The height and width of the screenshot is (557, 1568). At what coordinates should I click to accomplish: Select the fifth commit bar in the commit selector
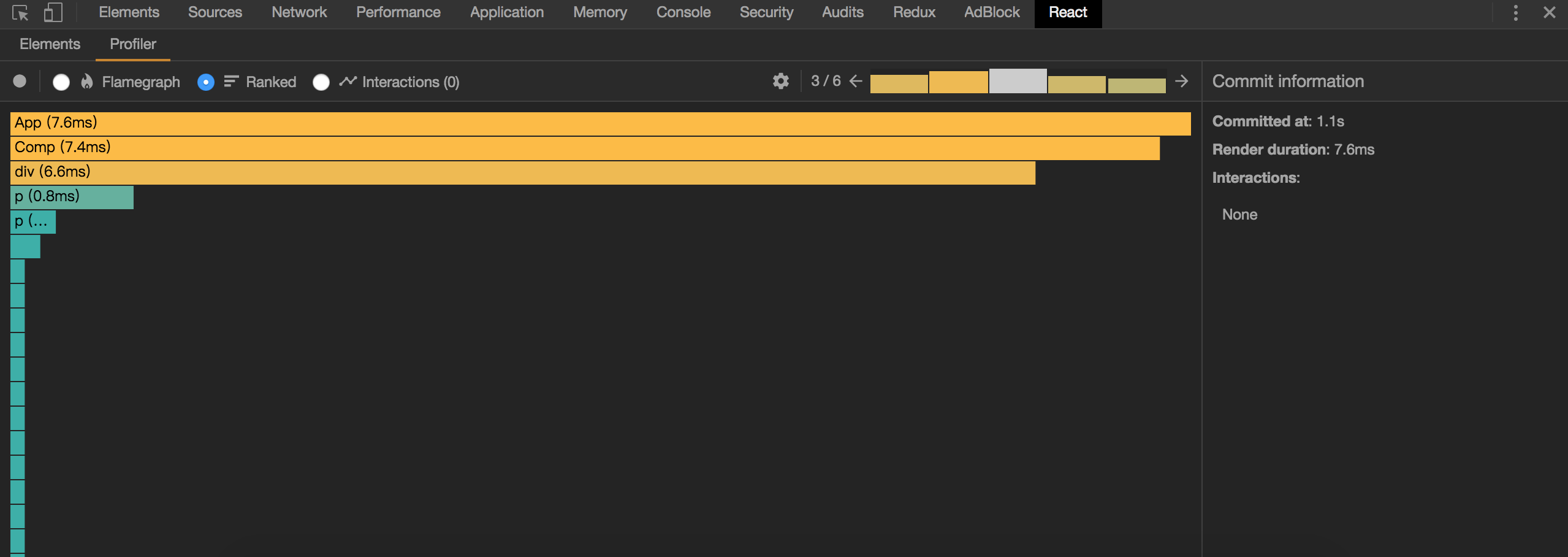tap(1136, 85)
